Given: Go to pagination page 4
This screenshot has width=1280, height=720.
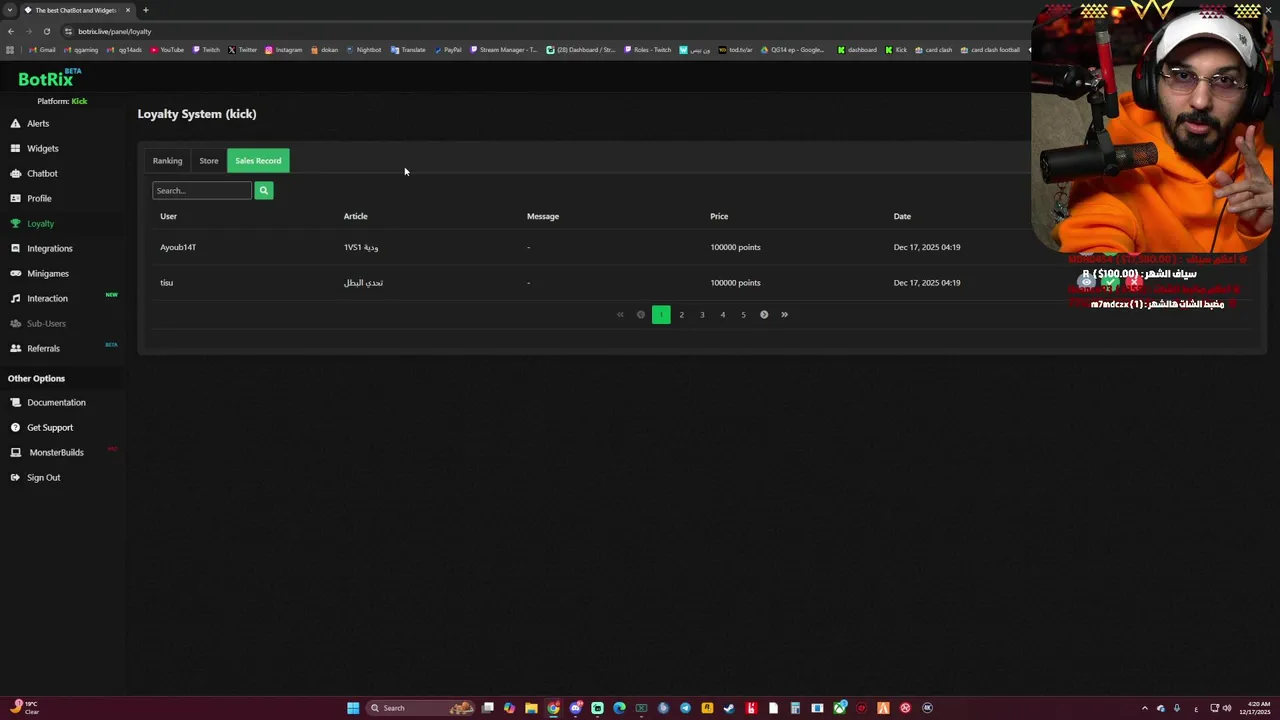Looking at the screenshot, I should pyautogui.click(x=723, y=315).
